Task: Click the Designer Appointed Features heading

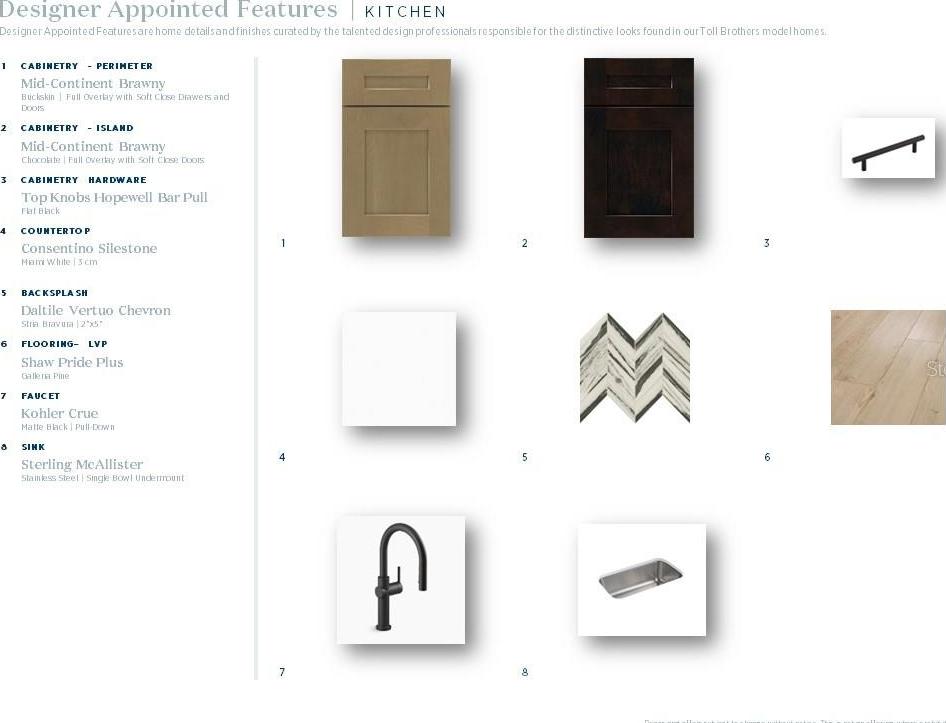Action: point(168,10)
